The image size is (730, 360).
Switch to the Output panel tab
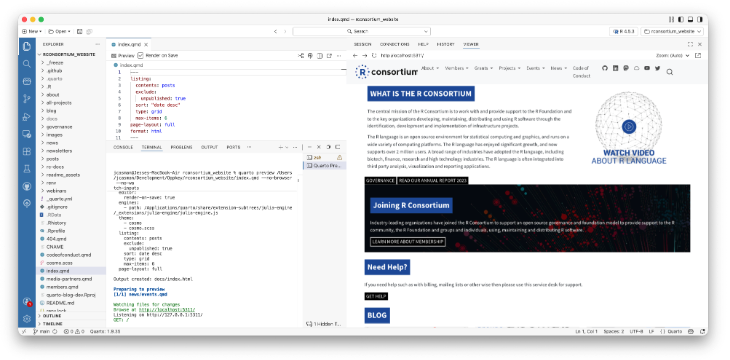209,147
